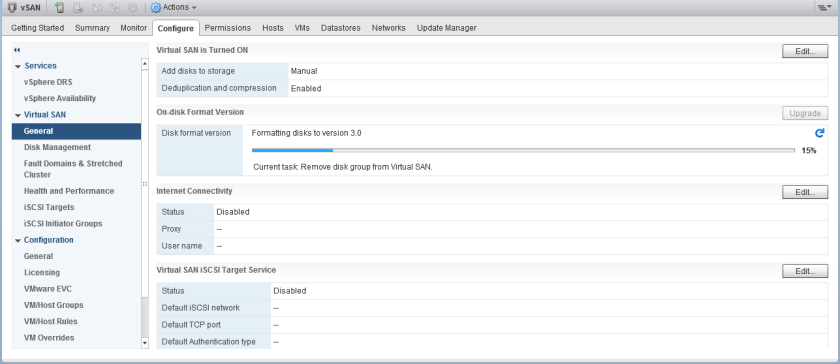Click the disk formatting progress bar

tap(523, 151)
